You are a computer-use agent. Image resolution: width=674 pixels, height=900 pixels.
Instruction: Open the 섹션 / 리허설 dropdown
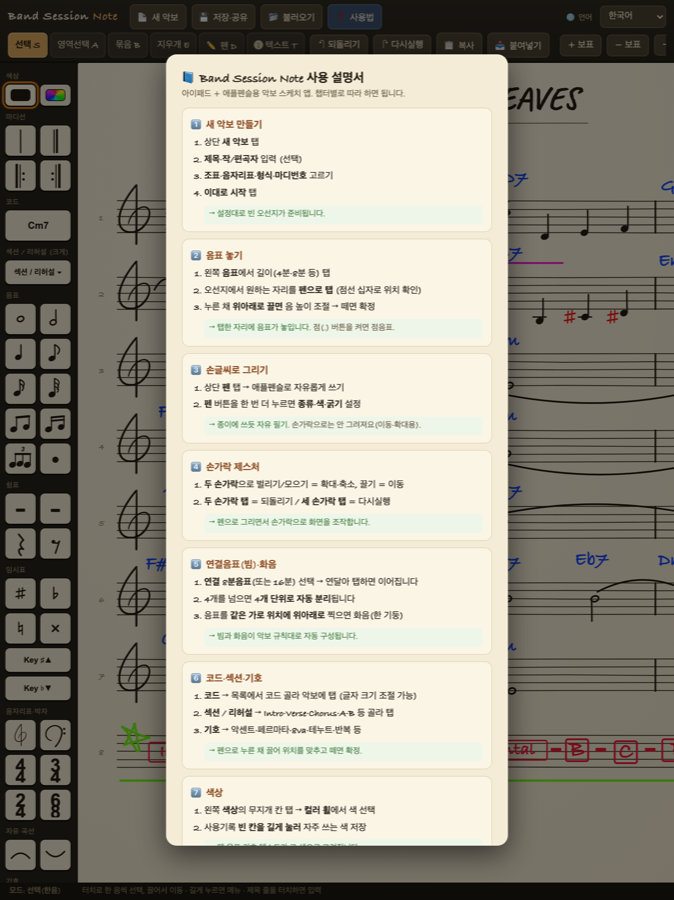pos(38,271)
